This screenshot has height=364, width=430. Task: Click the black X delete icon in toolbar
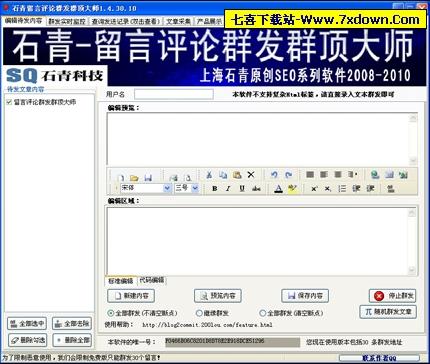point(251,175)
